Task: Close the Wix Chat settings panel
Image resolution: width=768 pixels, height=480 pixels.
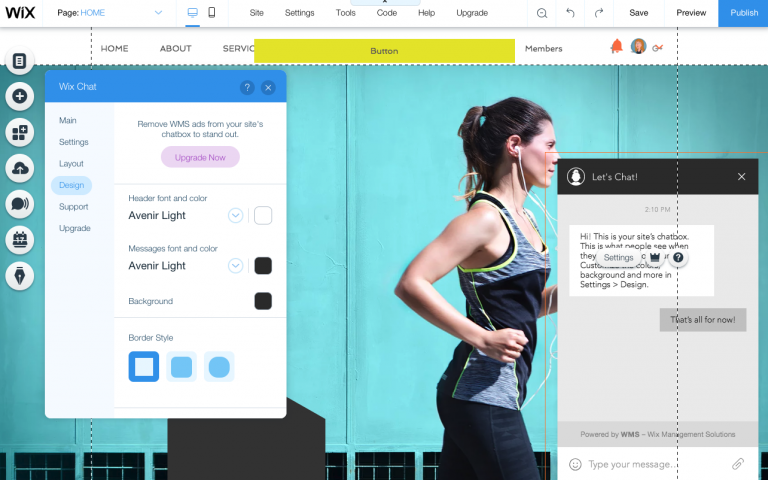Action: pos(268,88)
